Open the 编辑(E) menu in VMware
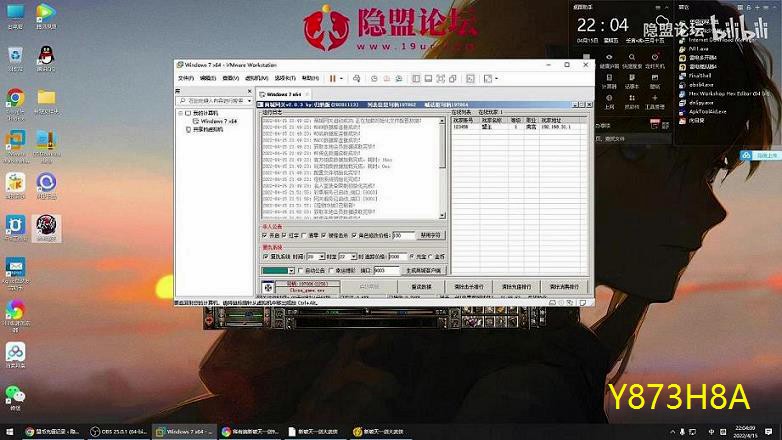This screenshot has width=782, height=440. (208, 78)
